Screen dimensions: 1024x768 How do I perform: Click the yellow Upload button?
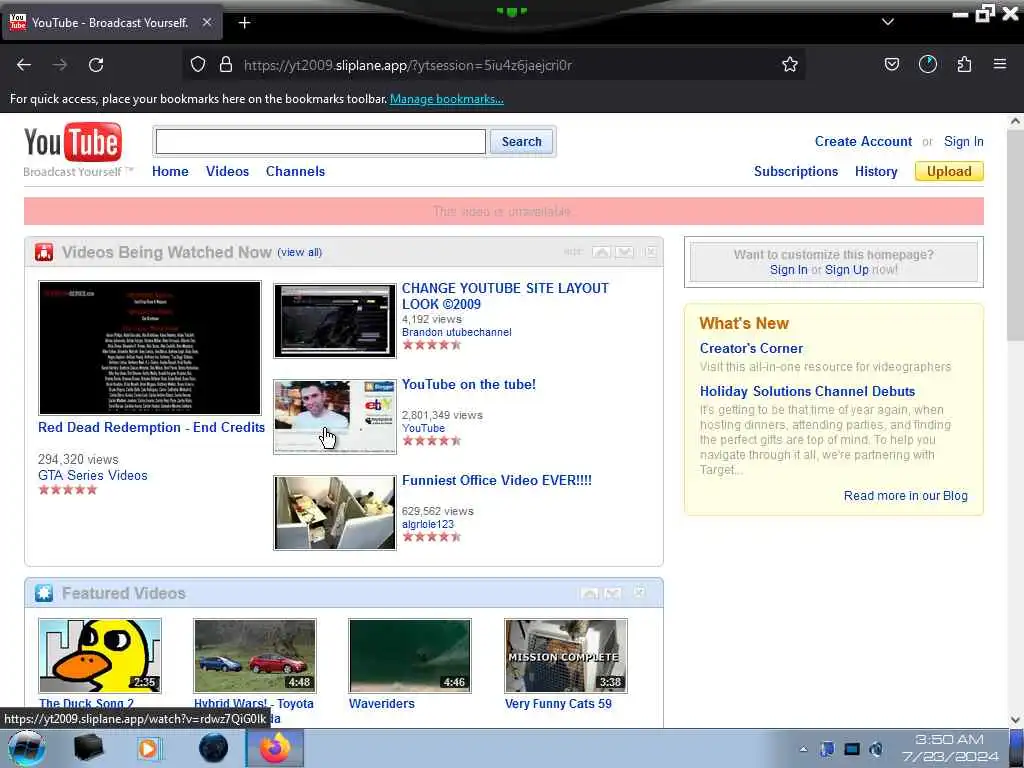click(x=949, y=171)
